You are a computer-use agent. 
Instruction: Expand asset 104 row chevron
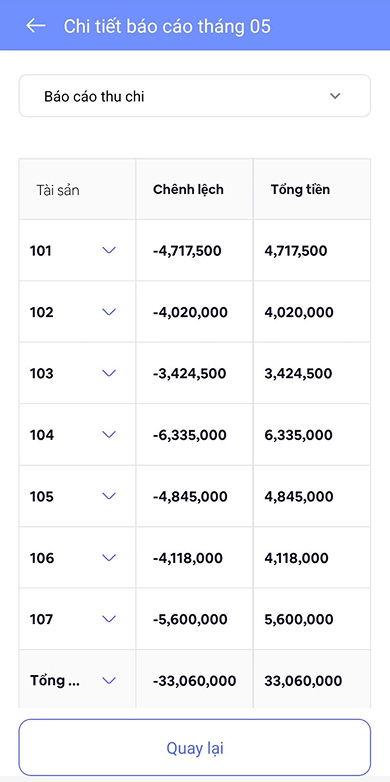pyautogui.click(x=109, y=435)
